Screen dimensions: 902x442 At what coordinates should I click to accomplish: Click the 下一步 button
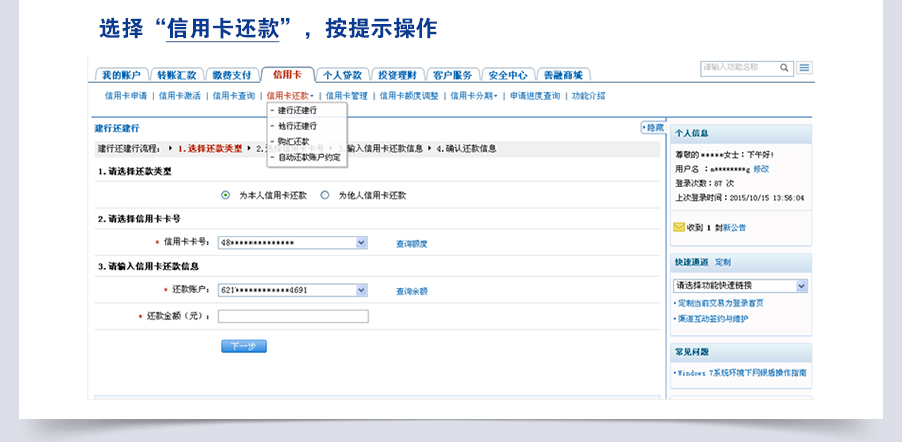[243, 346]
